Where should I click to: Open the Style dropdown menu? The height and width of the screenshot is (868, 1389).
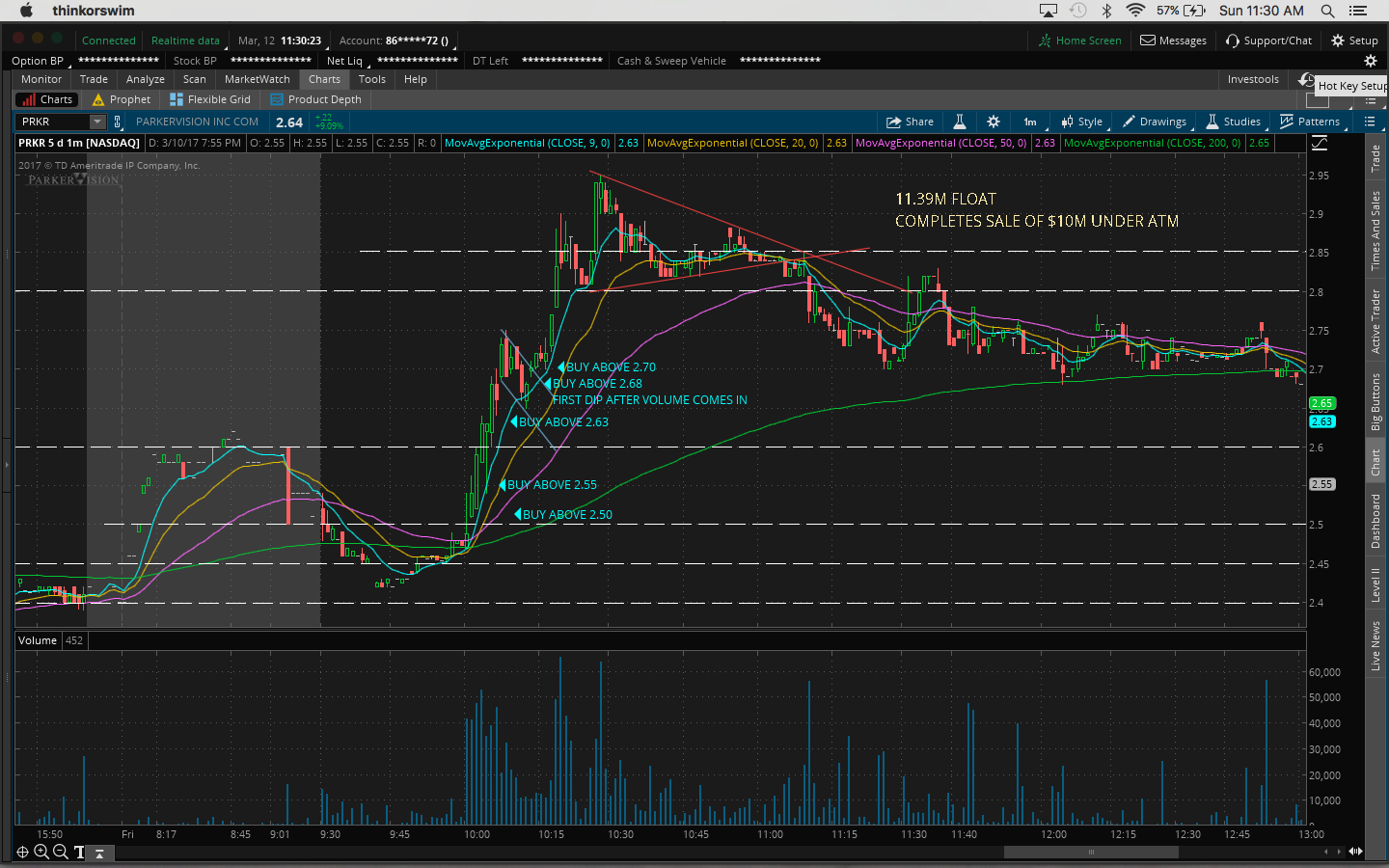pyautogui.click(x=1082, y=122)
